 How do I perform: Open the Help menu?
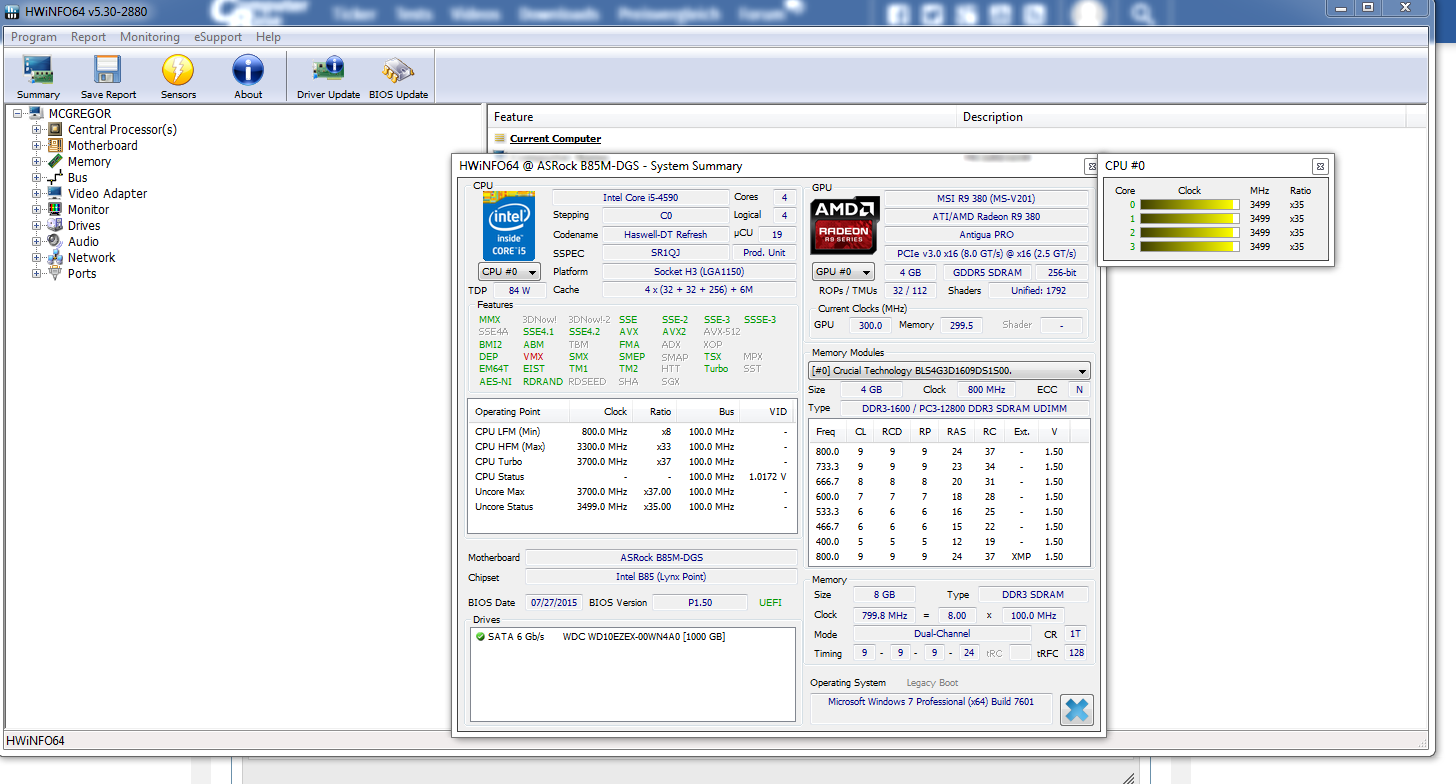[268, 37]
